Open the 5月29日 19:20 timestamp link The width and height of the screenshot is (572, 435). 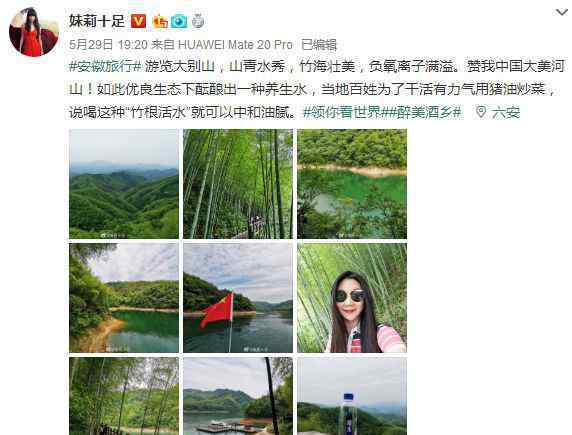(x=108, y=45)
